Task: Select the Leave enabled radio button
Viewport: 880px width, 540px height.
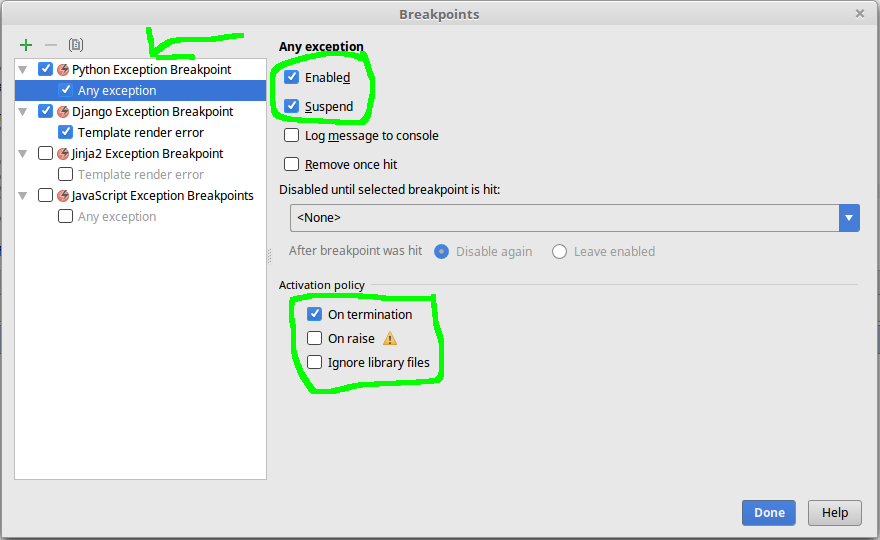Action: pos(560,252)
